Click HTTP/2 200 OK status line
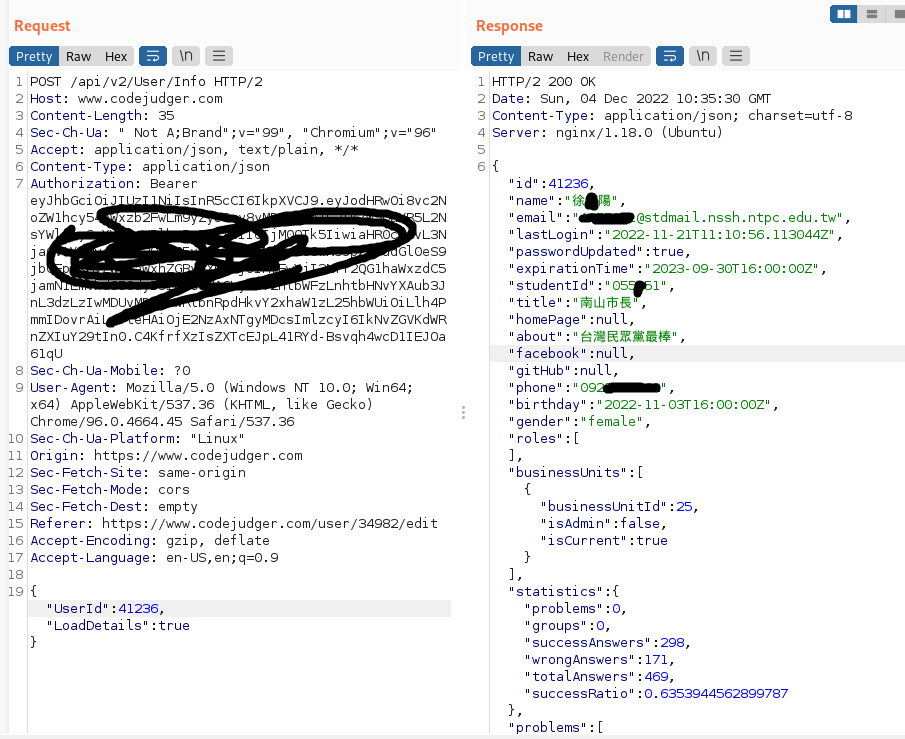905x739 pixels. (544, 81)
